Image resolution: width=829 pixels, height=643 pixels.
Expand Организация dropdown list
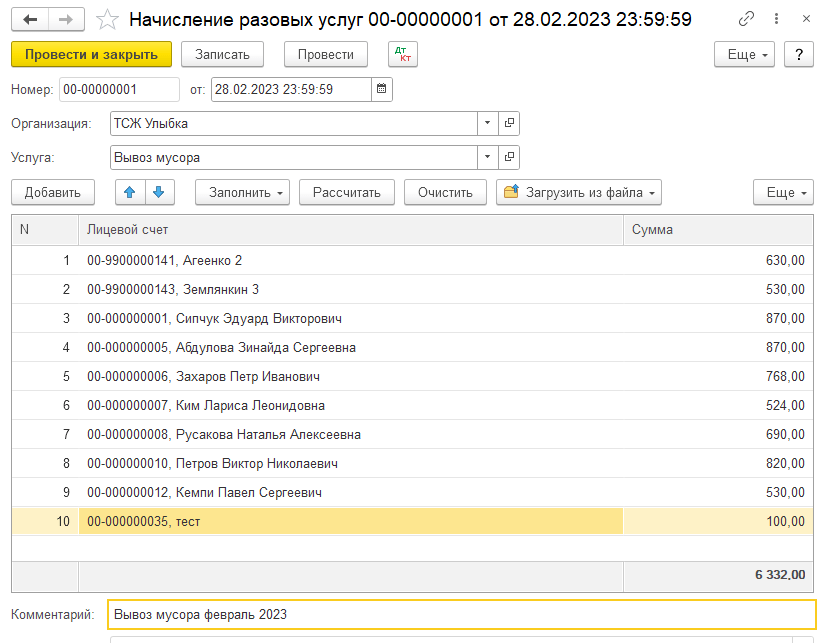(x=487, y=123)
